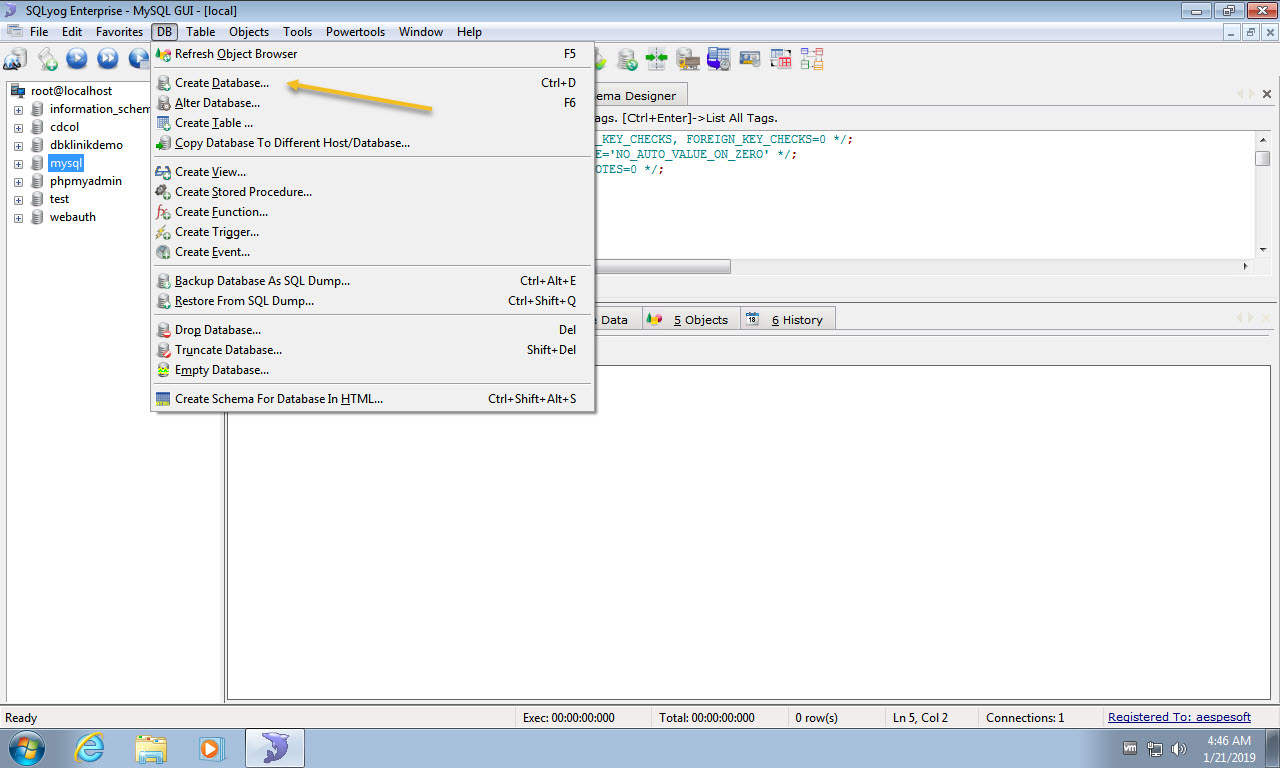This screenshot has width=1280, height=768.
Task: Click the green arrows schema sync icon
Action: point(656,59)
